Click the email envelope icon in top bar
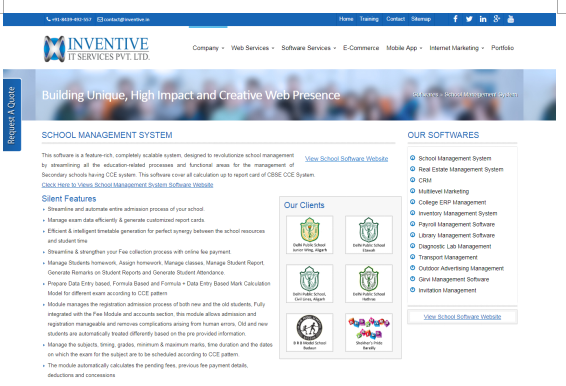Image resolution: width=566 pixels, height=386 pixels. (100, 19)
